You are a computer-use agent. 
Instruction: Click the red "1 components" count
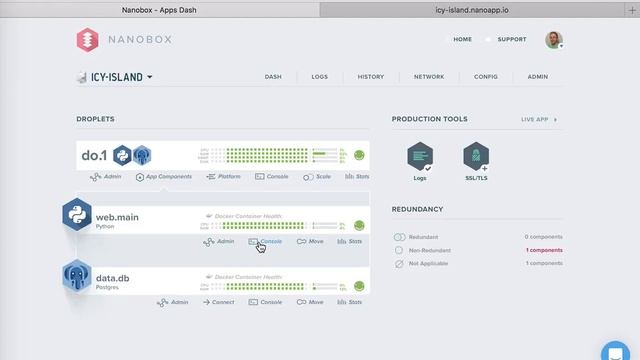click(544, 250)
